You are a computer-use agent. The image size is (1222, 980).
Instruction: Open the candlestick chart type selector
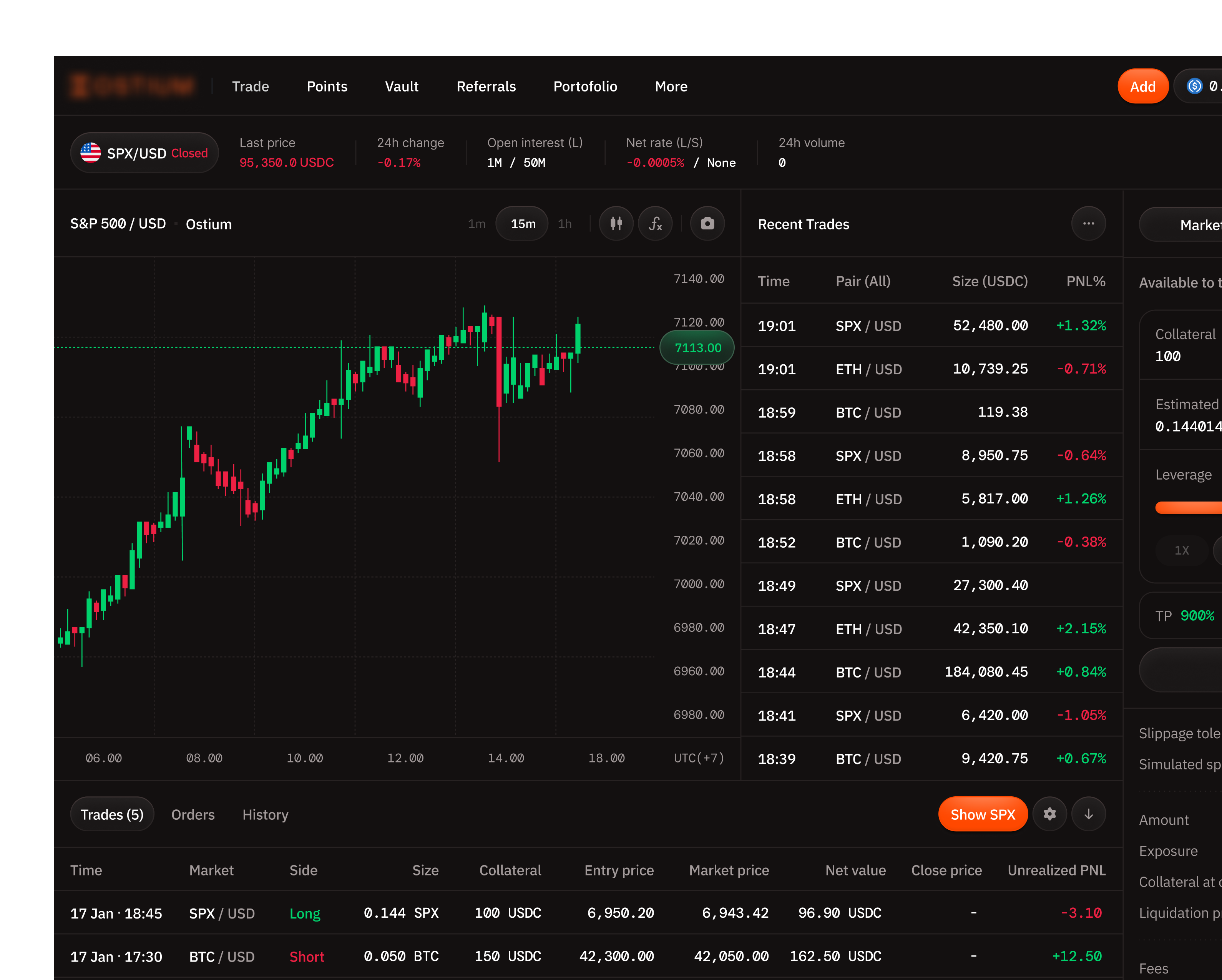tap(616, 224)
